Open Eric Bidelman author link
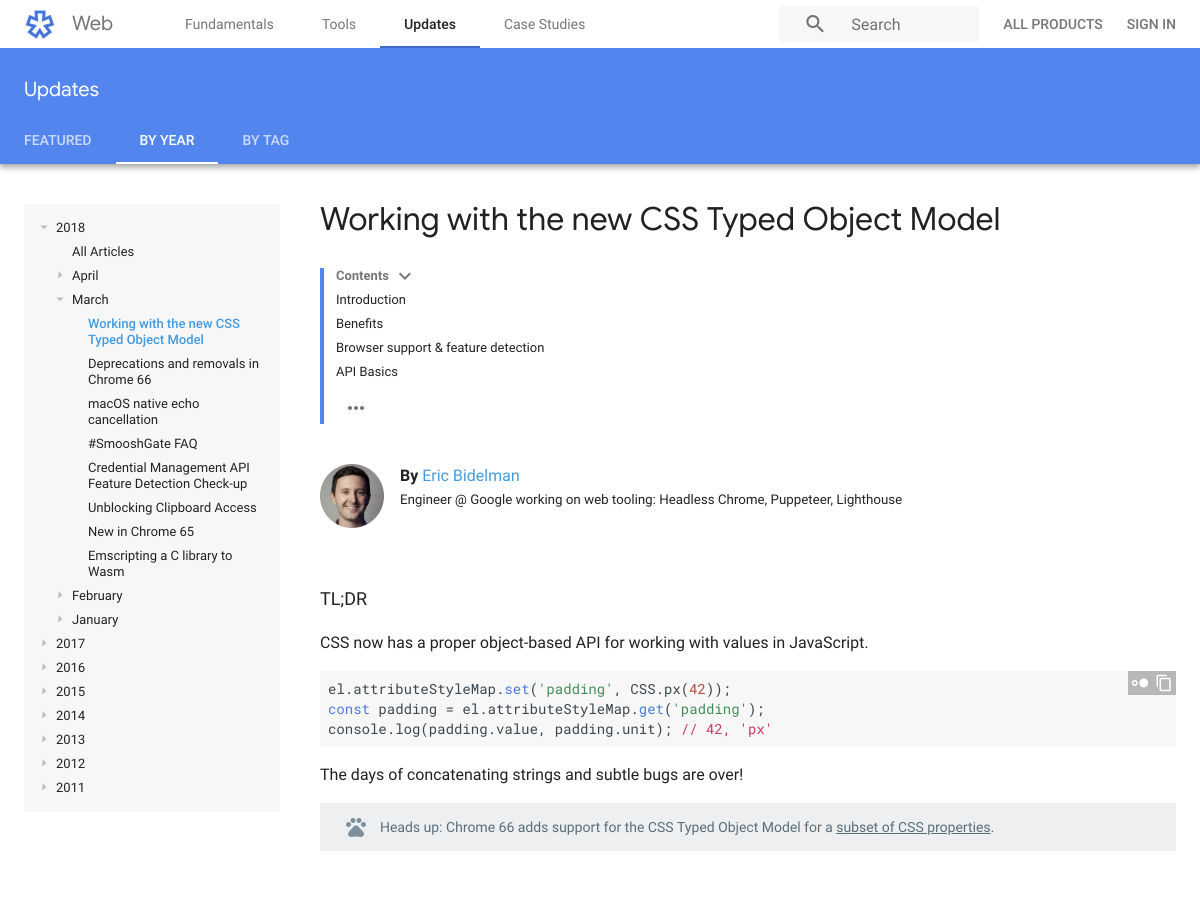Screen dimensions: 1200x900 click(x=471, y=476)
